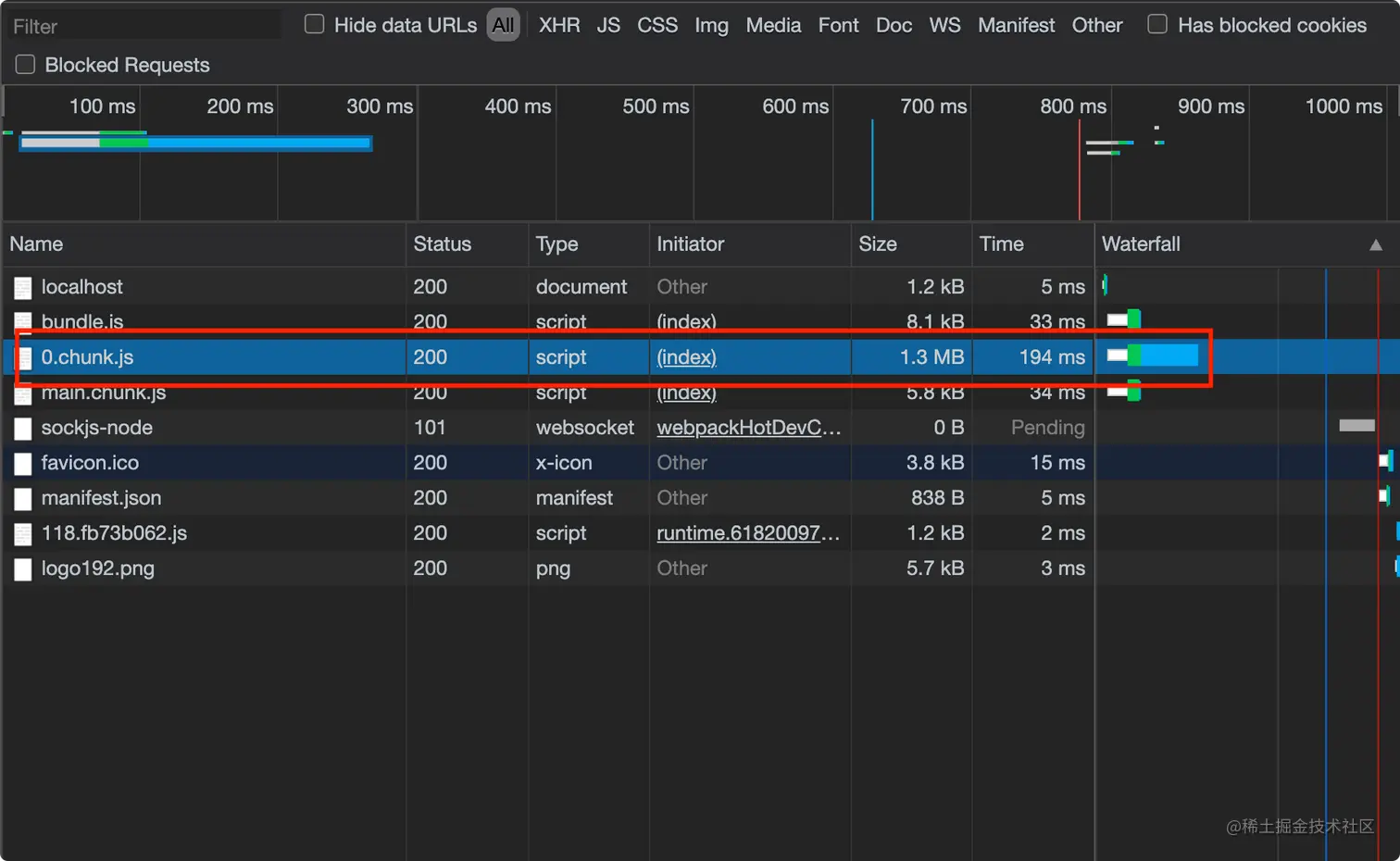Viewport: 1400px width, 861px height.
Task: Open the (index) initiator link for 0.chunk.js
Action: 686,357
